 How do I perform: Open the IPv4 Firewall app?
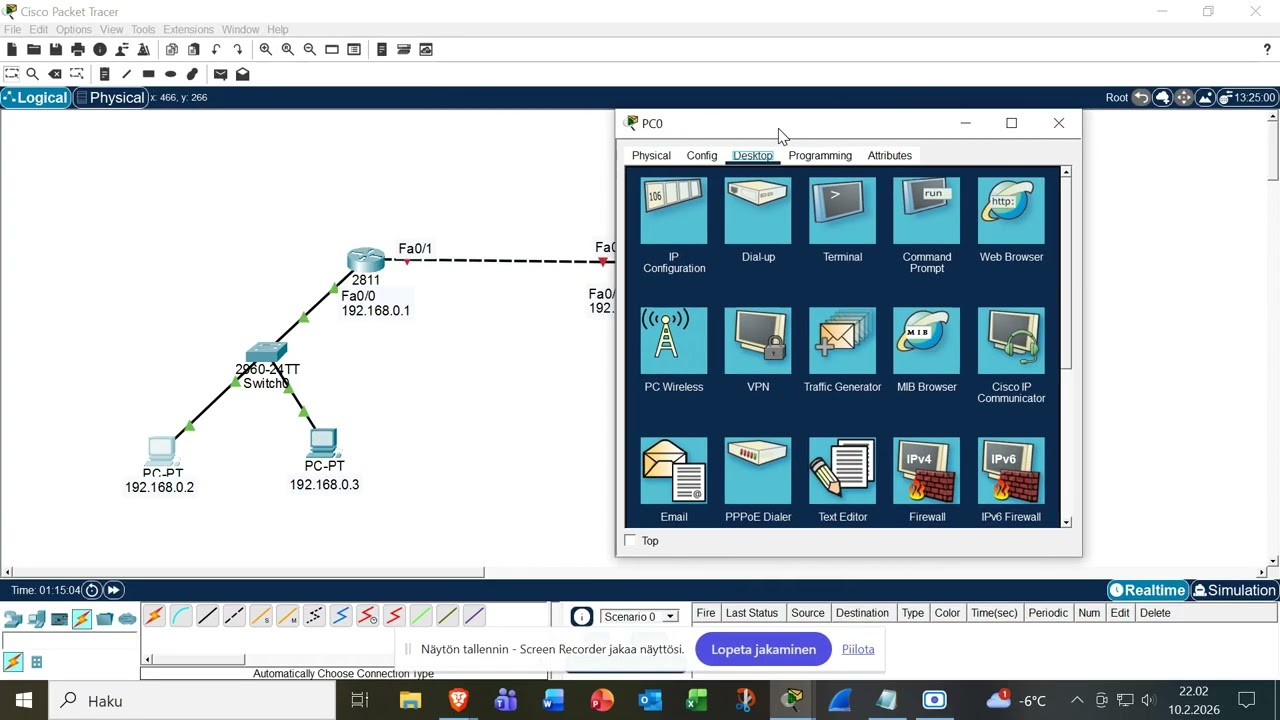tap(926, 481)
